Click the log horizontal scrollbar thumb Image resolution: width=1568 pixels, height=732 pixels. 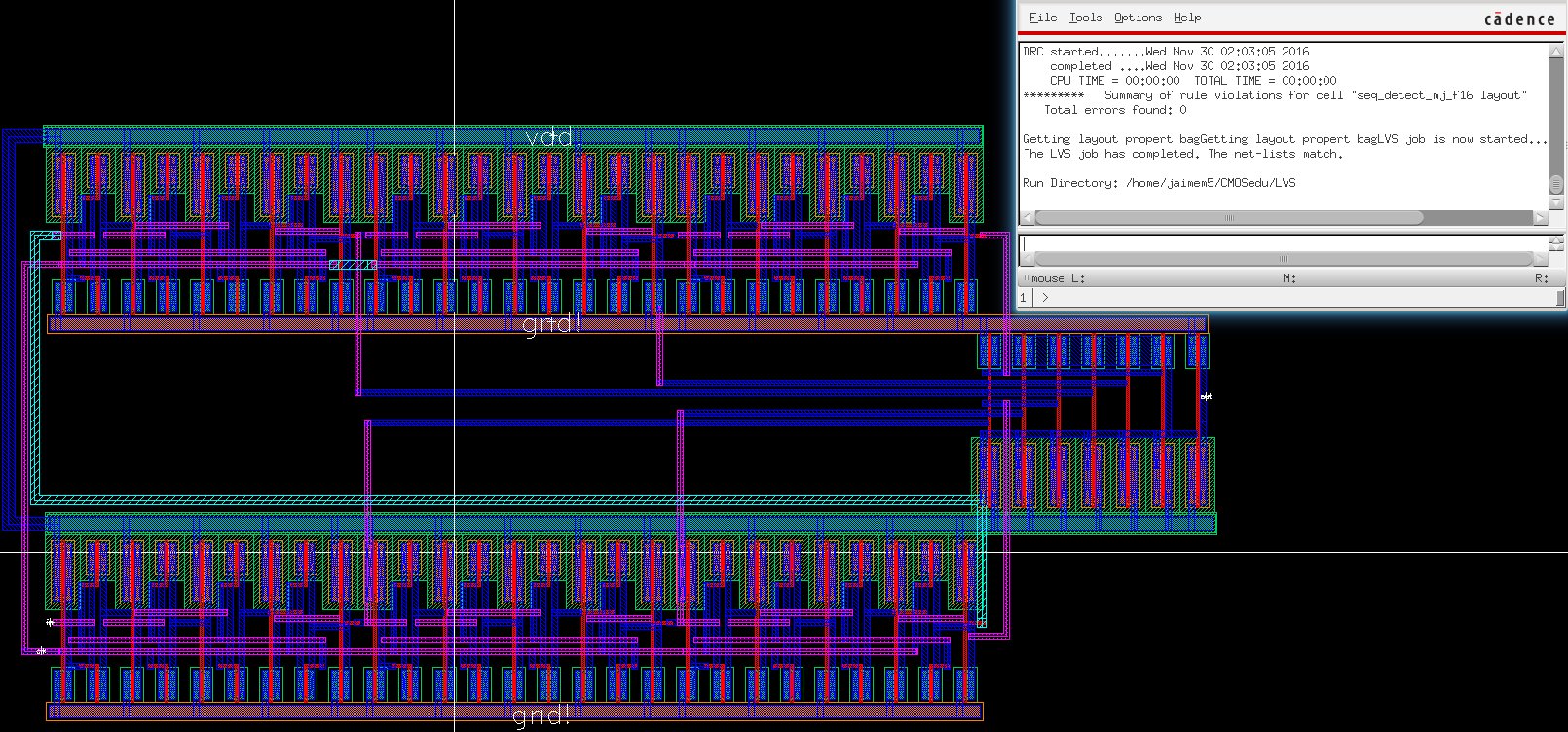tap(1227, 218)
